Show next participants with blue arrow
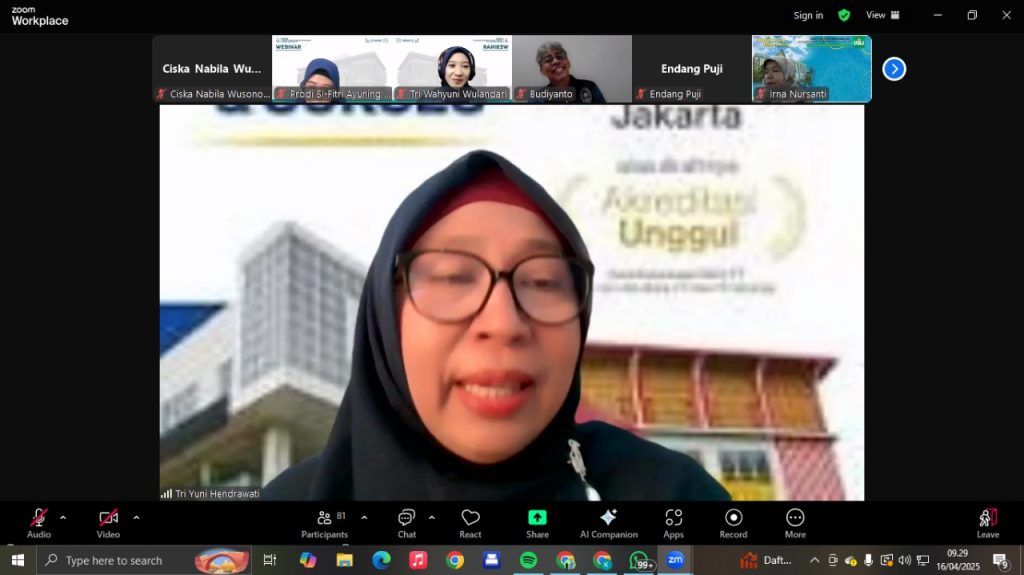This screenshot has width=1024, height=575. (894, 69)
